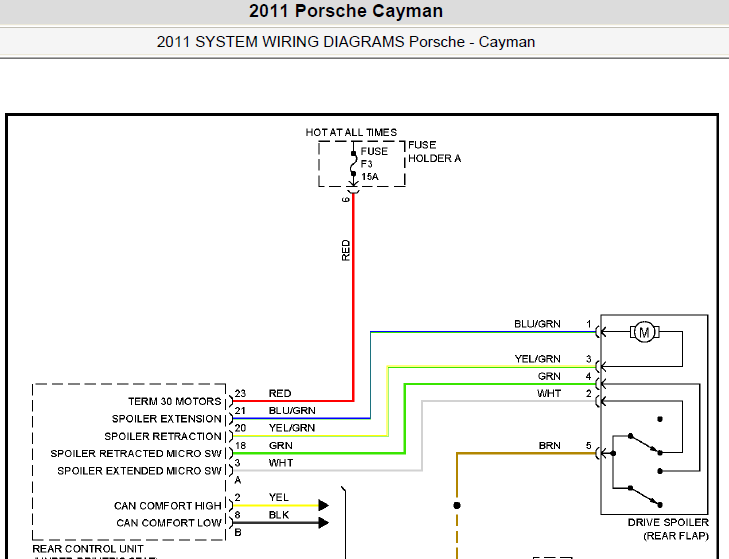Click the 'RED' label at pin 23
The image size is (729, 559).
click(x=280, y=393)
